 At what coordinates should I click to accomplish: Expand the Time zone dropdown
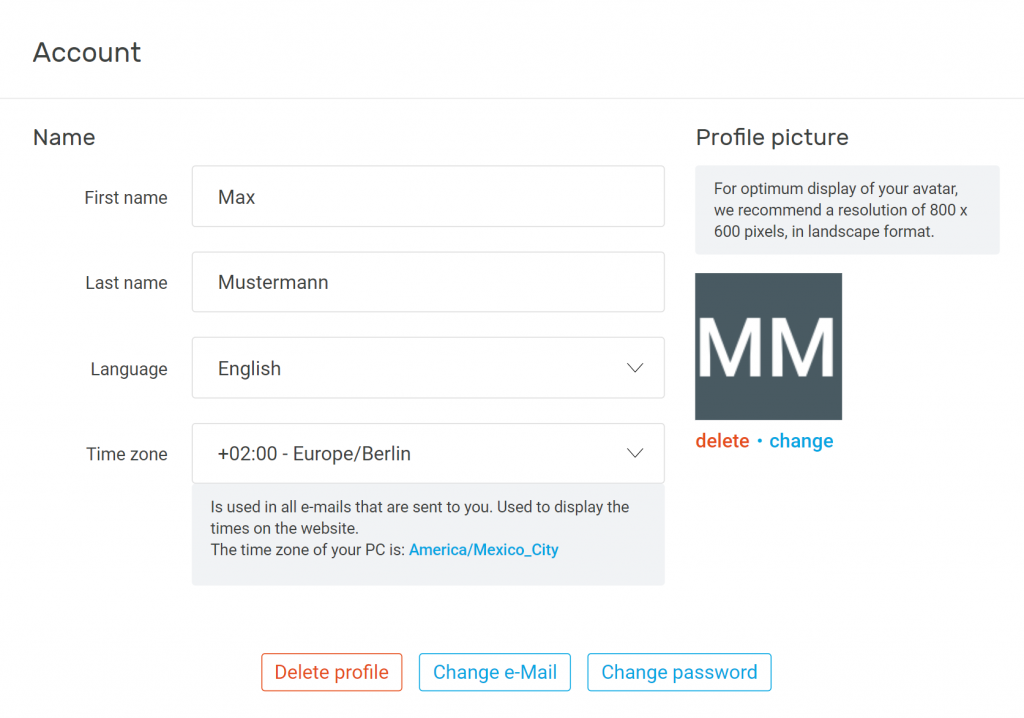coord(428,453)
